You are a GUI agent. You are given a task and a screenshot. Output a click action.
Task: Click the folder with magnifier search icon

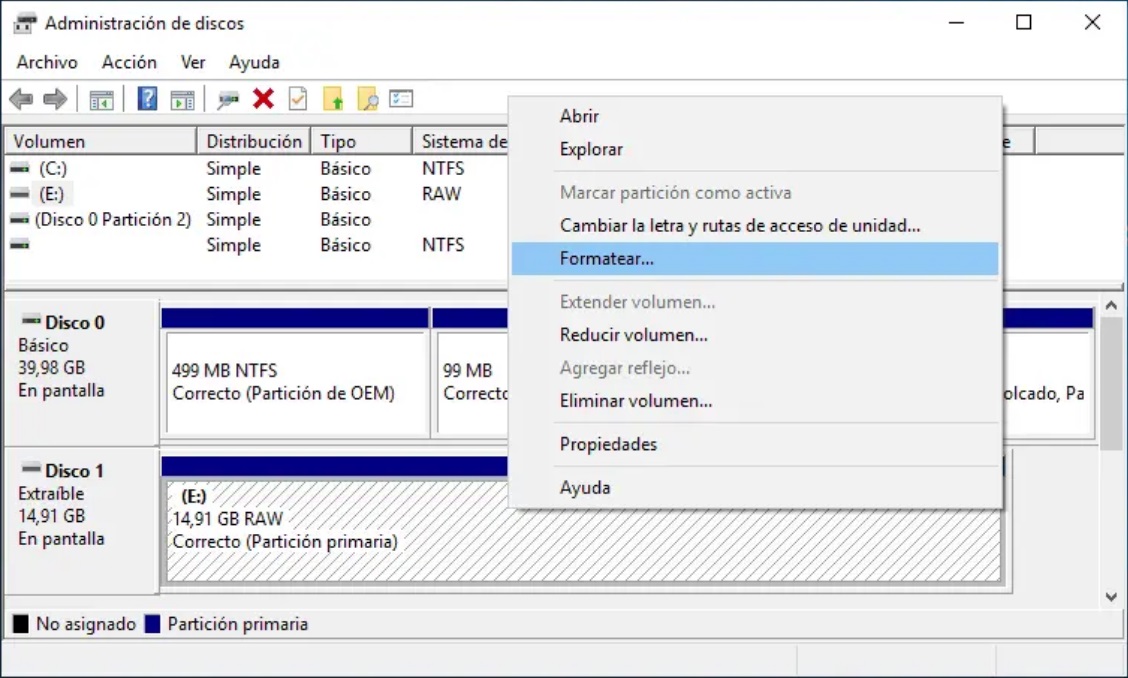point(367,99)
